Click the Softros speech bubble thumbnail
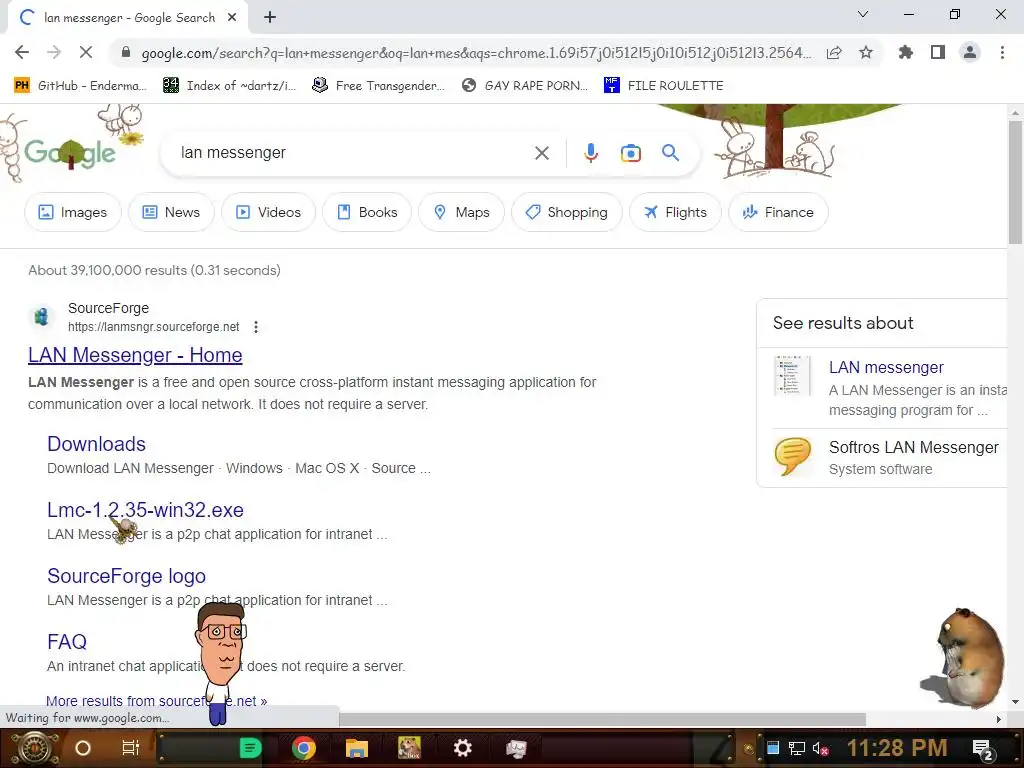Viewport: 1024px width, 768px height. coord(792,455)
